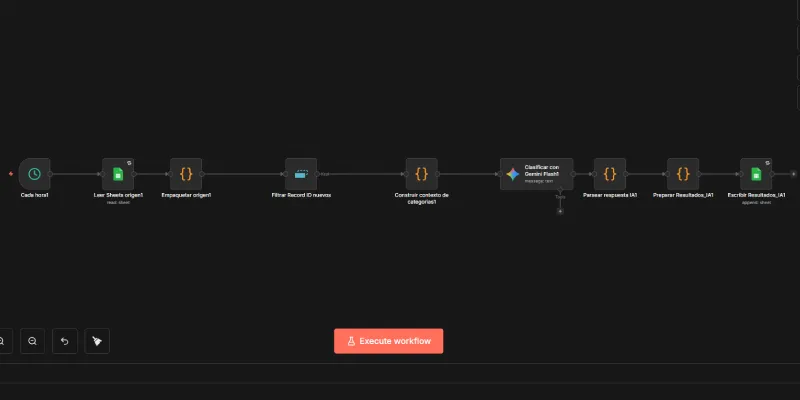The width and height of the screenshot is (800, 400).
Task: Run the workflow with Execute workflow button
Action: (388, 341)
